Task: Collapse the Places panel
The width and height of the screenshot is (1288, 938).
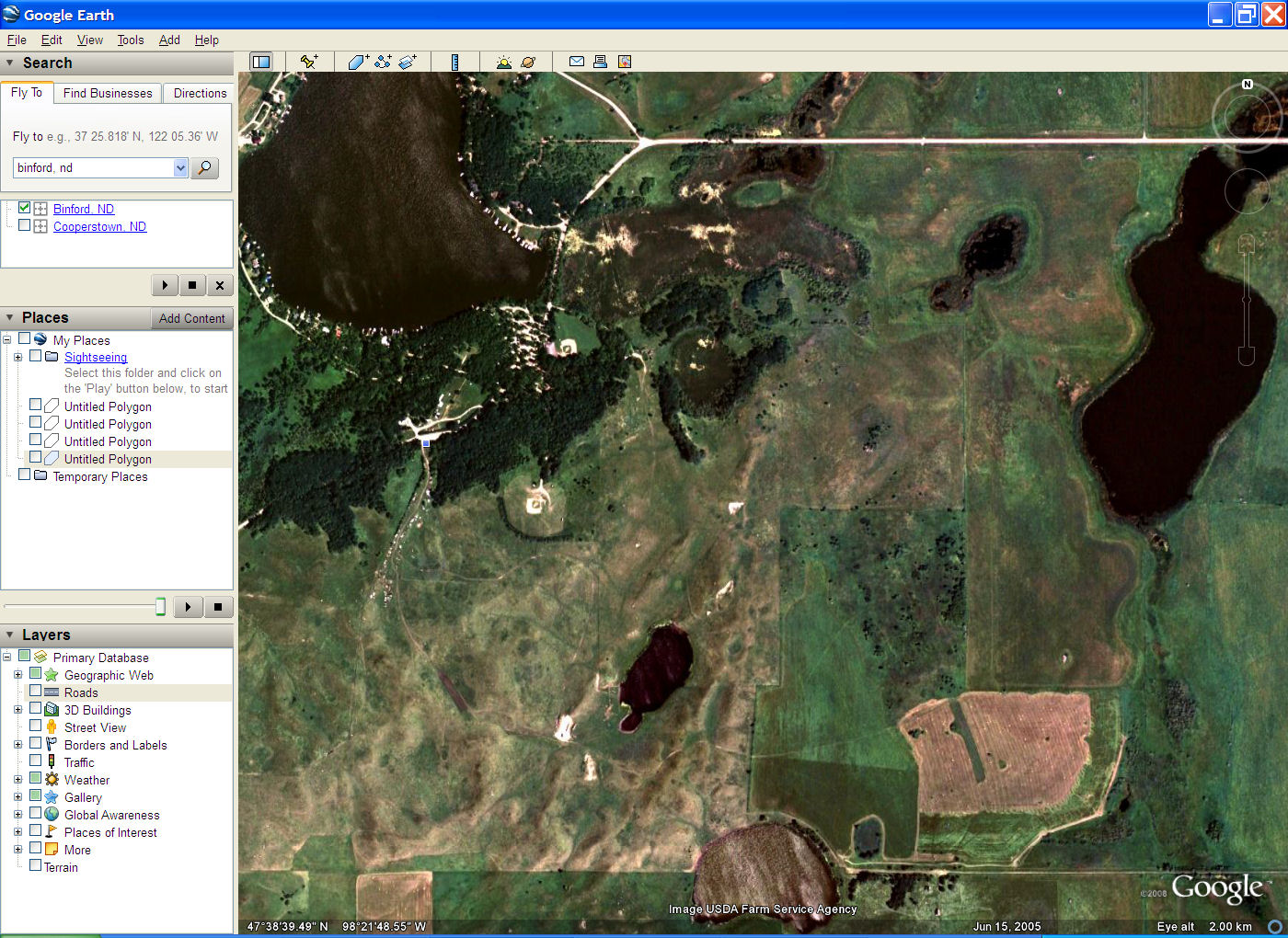Action: (10, 317)
